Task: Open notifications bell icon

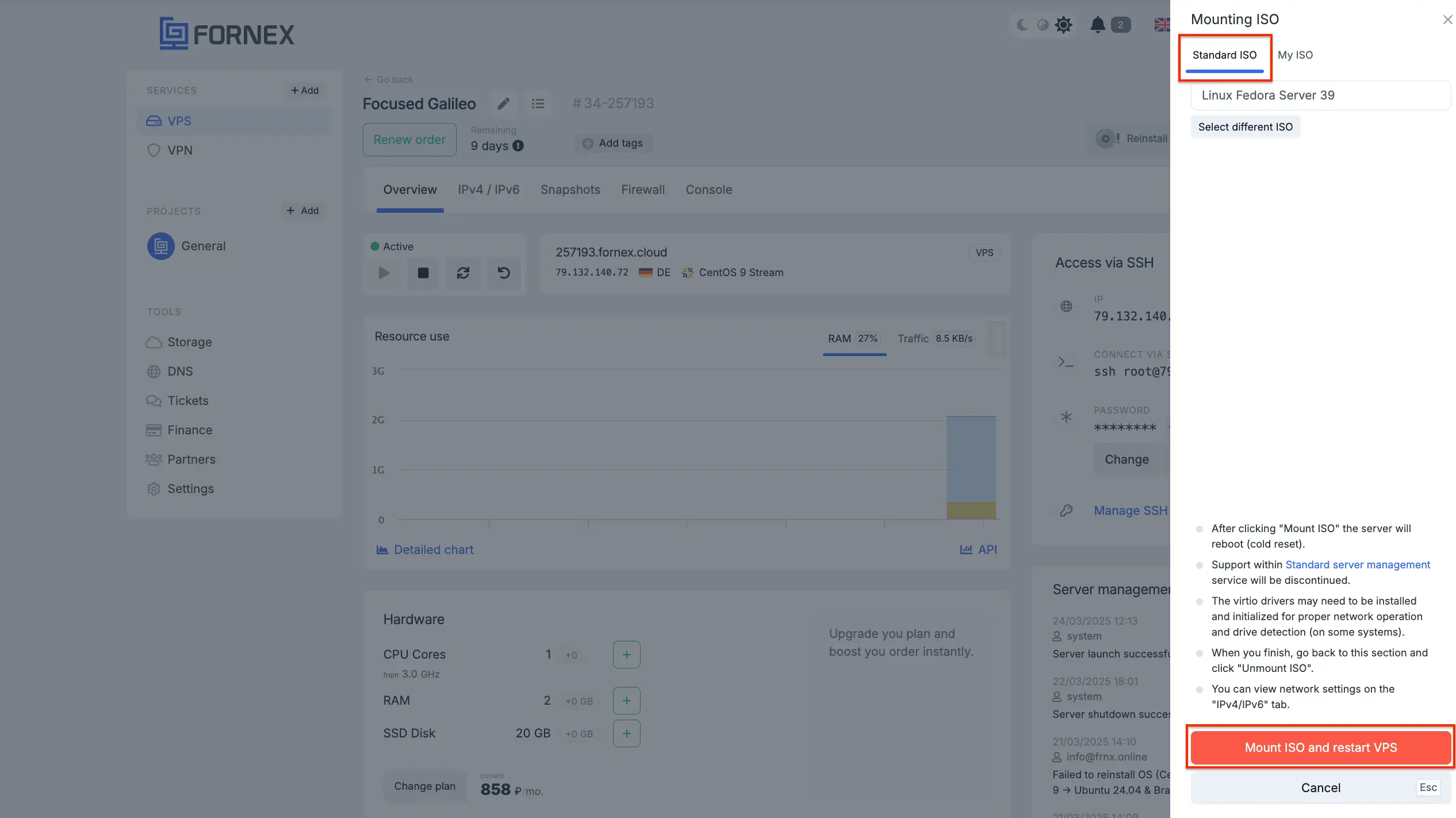Action: (x=1098, y=25)
